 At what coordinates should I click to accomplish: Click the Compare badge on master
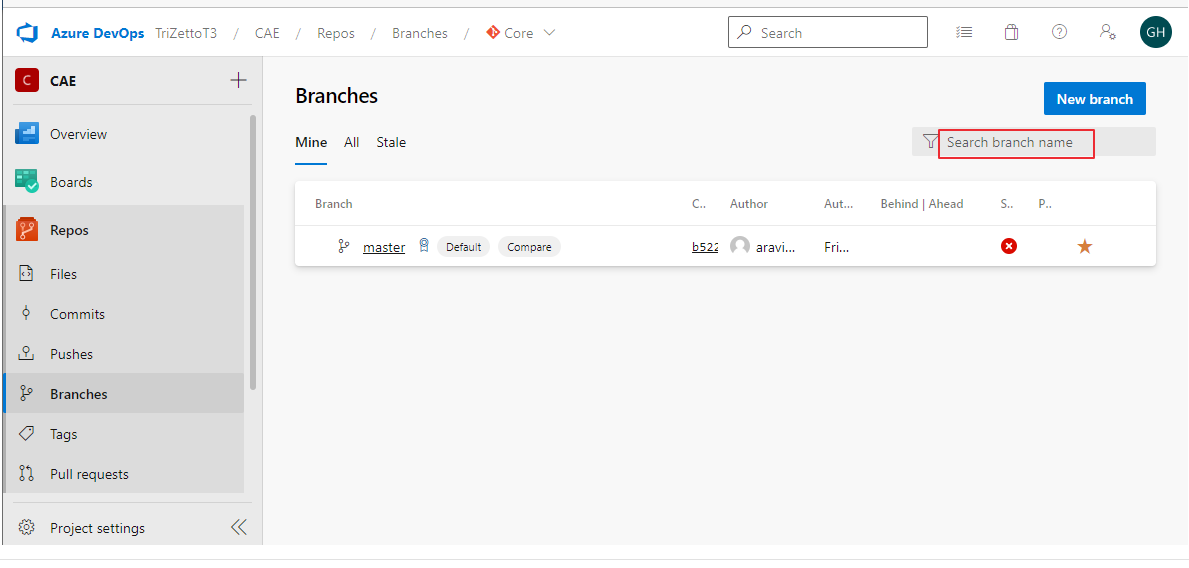click(529, 246)
